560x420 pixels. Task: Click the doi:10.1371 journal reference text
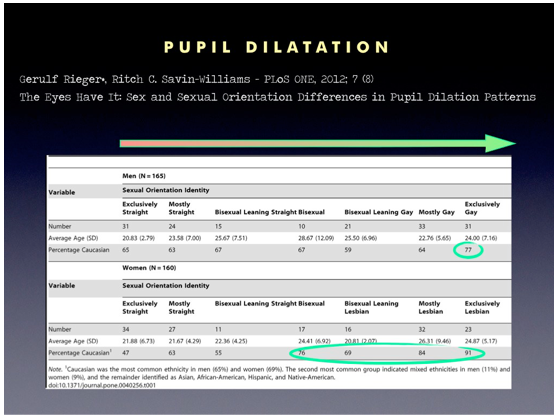(102, 385)
